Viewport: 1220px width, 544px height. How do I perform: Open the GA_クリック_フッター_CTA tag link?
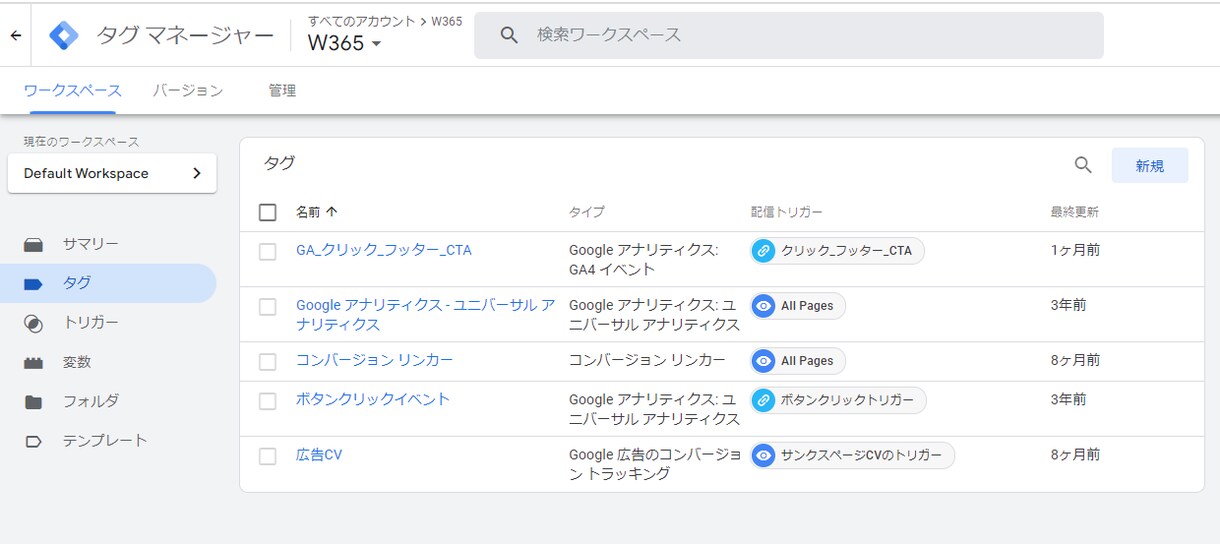point(384,250)
